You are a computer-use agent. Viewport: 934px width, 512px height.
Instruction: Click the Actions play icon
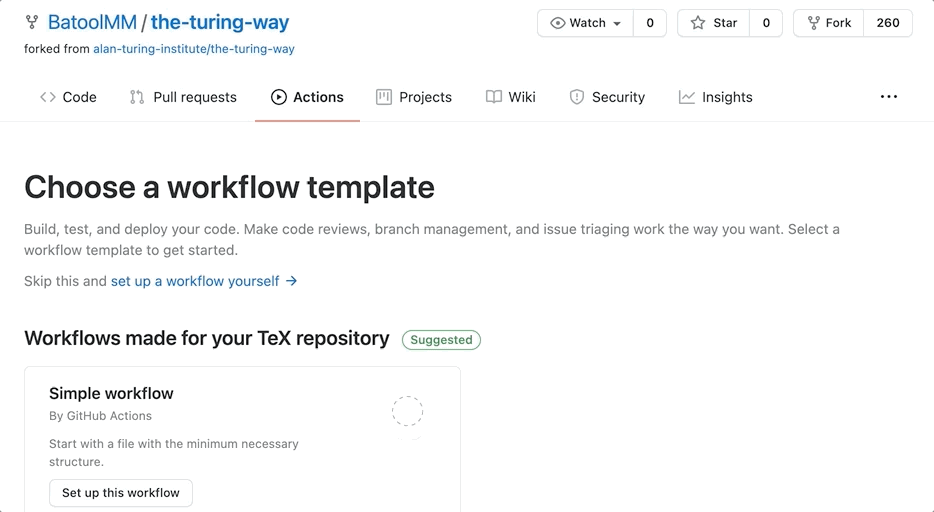(278, 97)
